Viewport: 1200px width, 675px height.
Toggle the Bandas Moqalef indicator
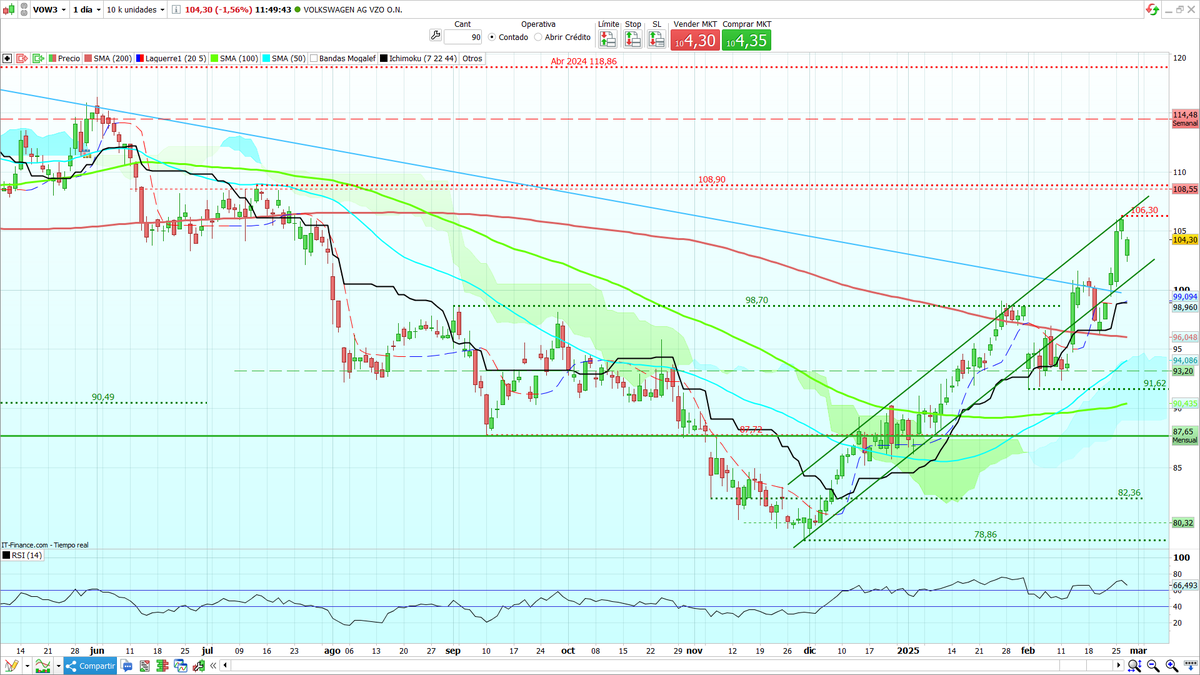coord(343,58)
